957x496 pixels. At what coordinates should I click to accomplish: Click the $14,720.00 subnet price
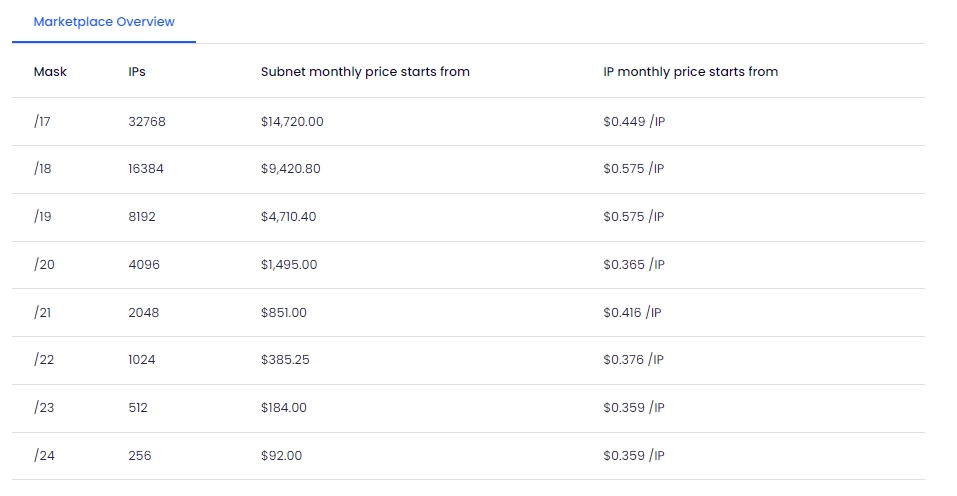pyautogui.click(x=292, y=121)
